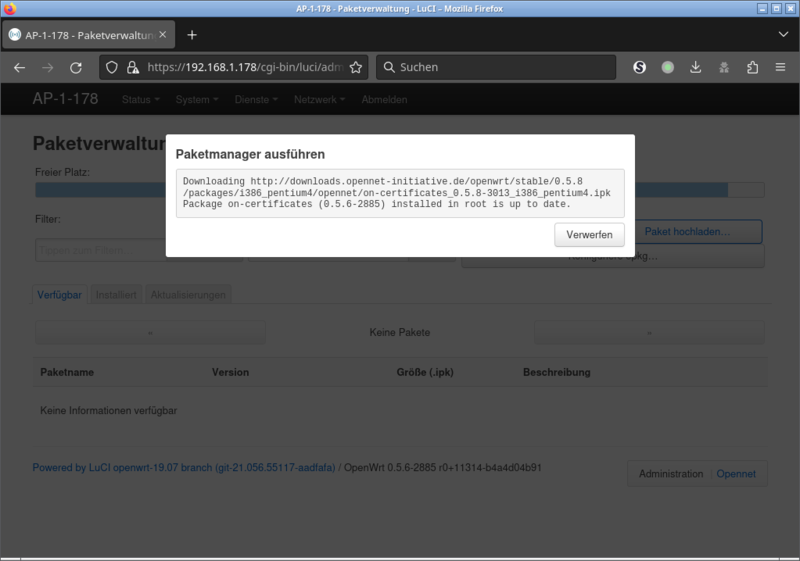Go back with browser back arrow
Image resolution: width=800 pixels, height=561 pixels.
19,67
